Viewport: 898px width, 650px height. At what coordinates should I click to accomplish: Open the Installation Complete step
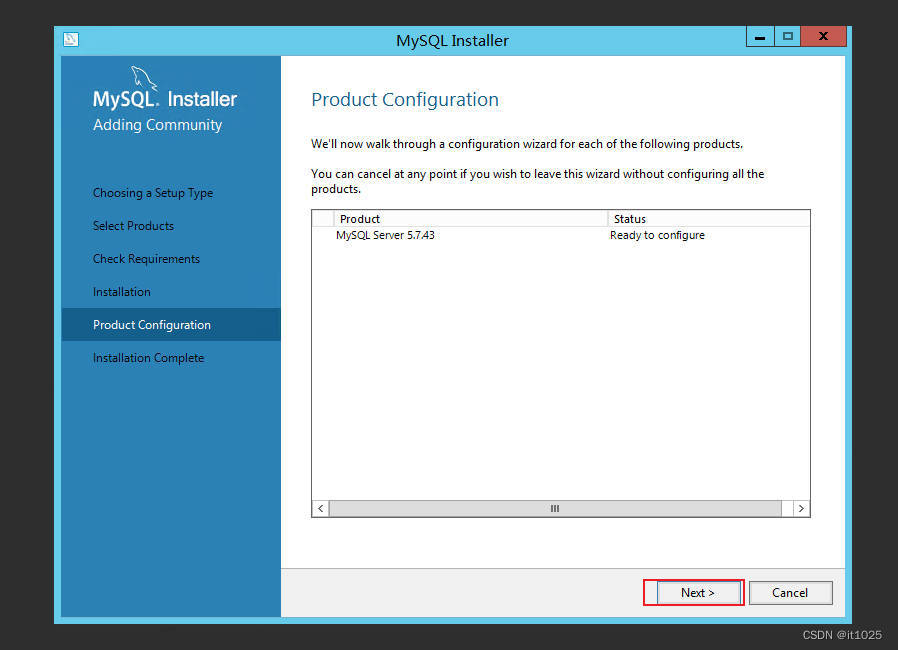(148, 357)
